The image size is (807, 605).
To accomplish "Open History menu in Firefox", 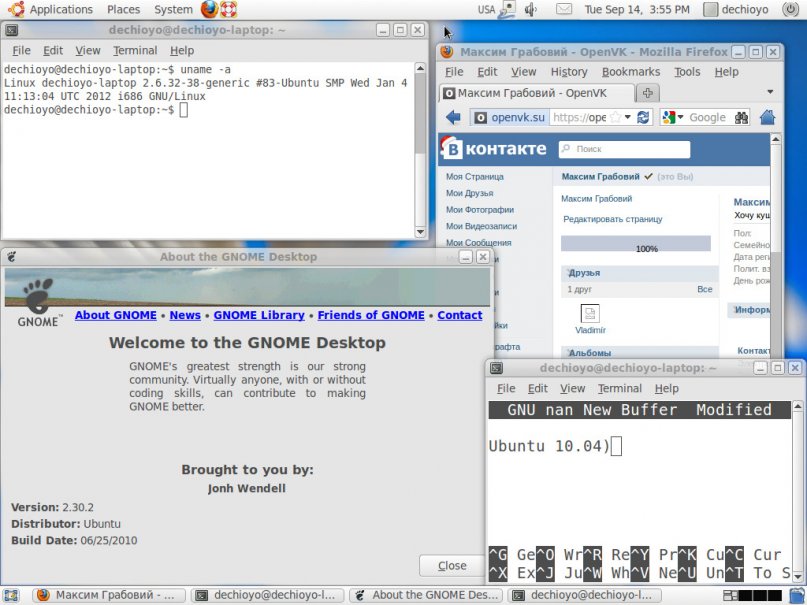I will click(569, 72).
